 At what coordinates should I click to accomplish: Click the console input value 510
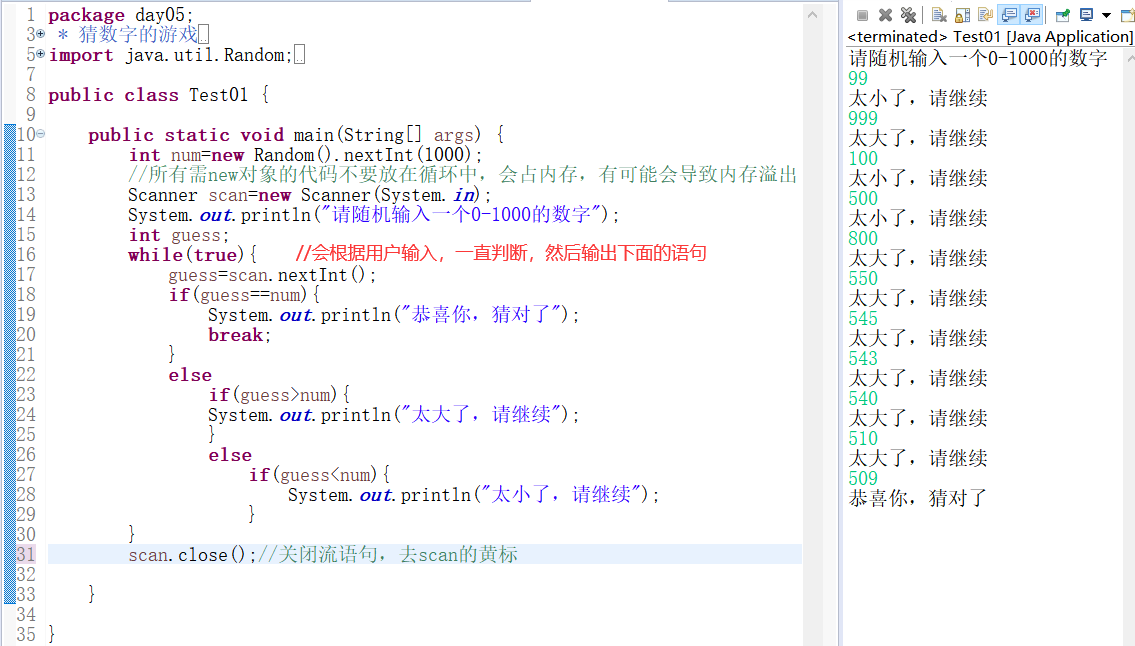click(863, 437)
